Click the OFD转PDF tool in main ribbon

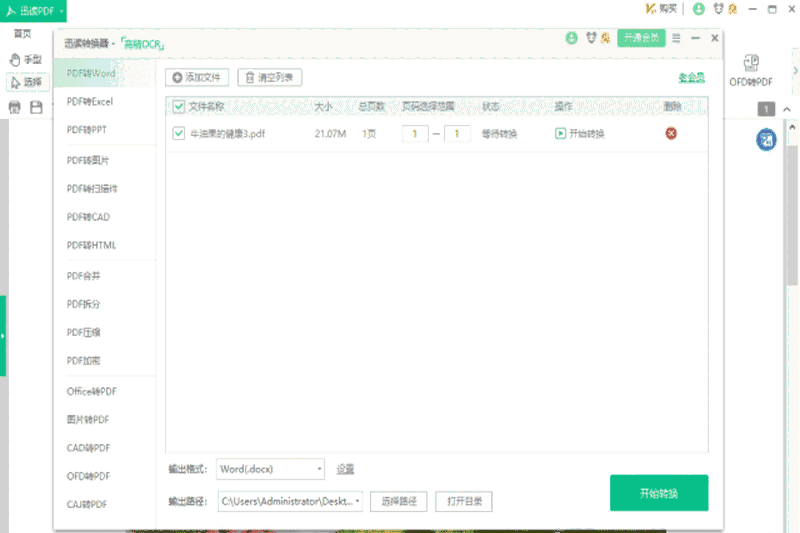(x=751, y=71)
